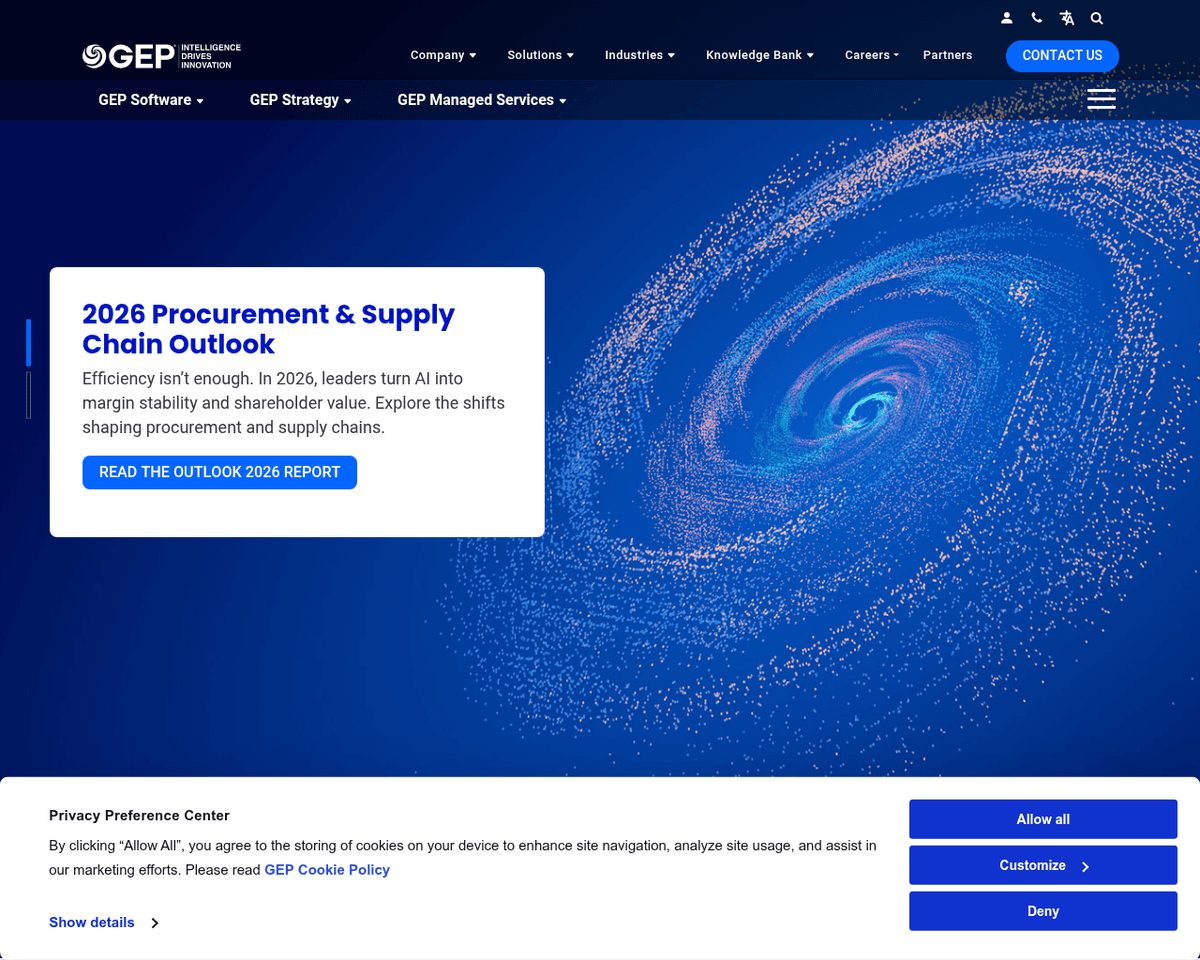The height and width of the screenshot is (960, 1200).
Task: Click Read the Outlook 2026 Report
Action: pos(219,472)
